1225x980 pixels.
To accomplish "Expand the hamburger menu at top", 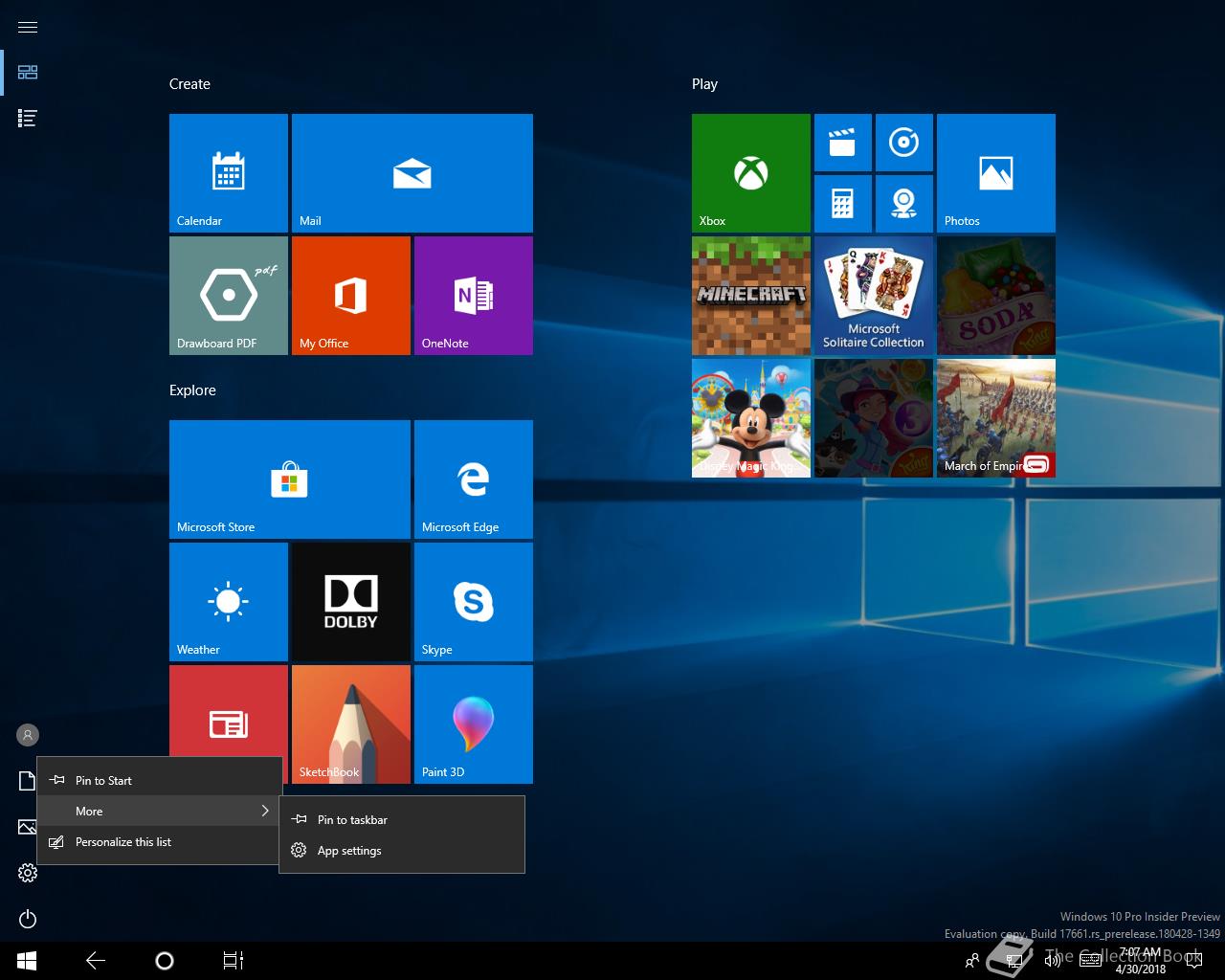I will tap(28, 27).
